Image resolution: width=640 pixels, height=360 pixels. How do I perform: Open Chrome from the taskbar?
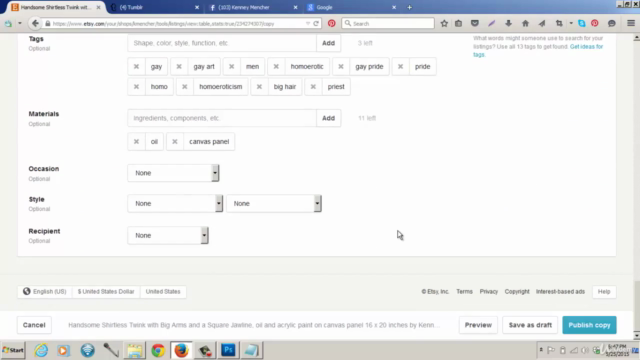(x=158, y=350)
